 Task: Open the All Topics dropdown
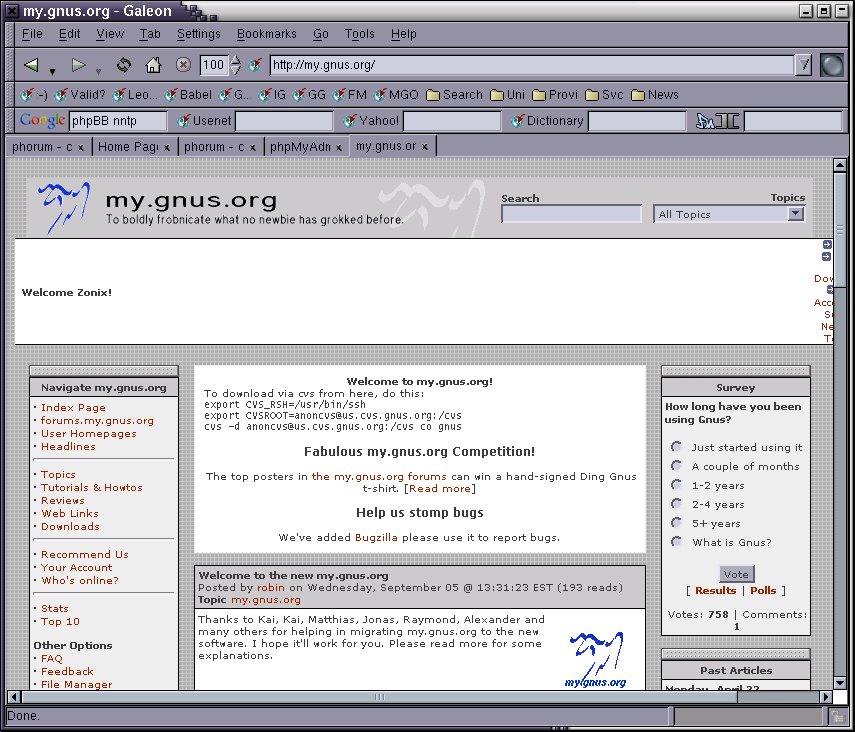pos(729,214)
